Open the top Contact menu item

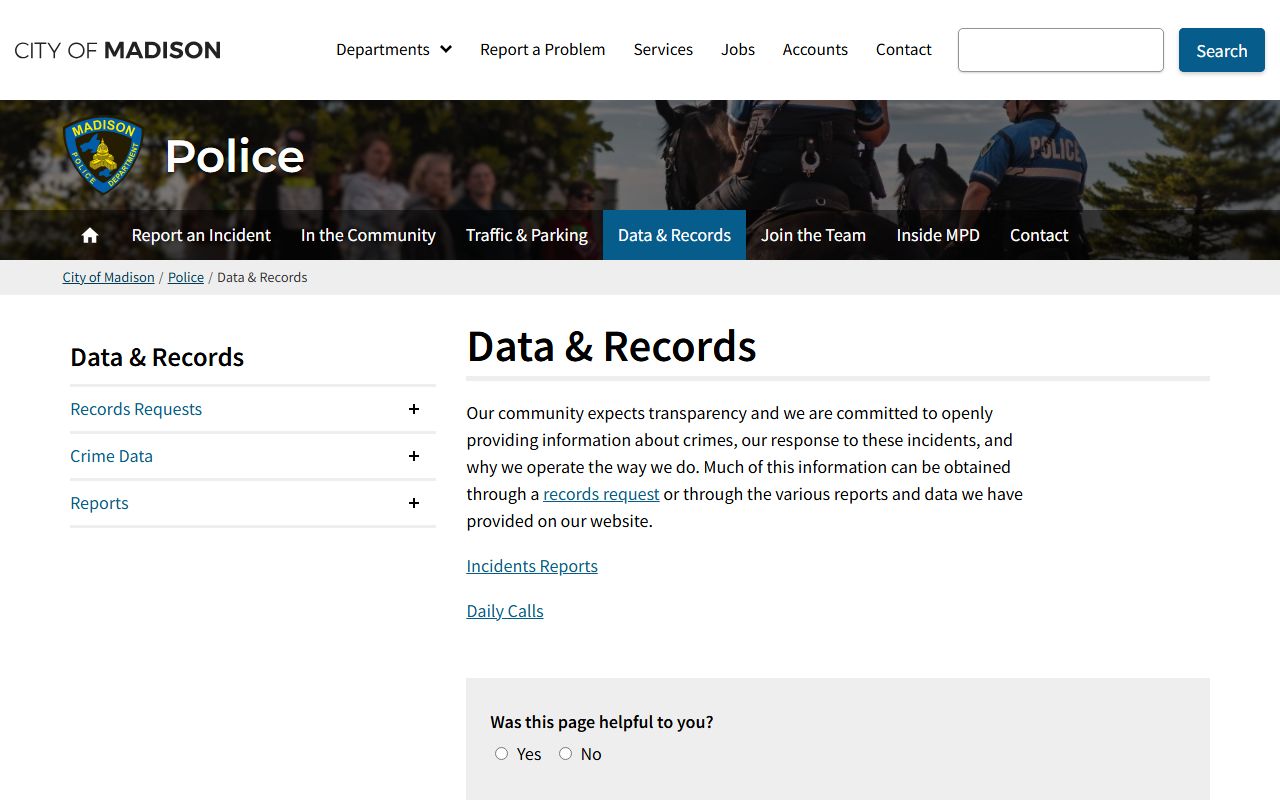pos(904,49)
